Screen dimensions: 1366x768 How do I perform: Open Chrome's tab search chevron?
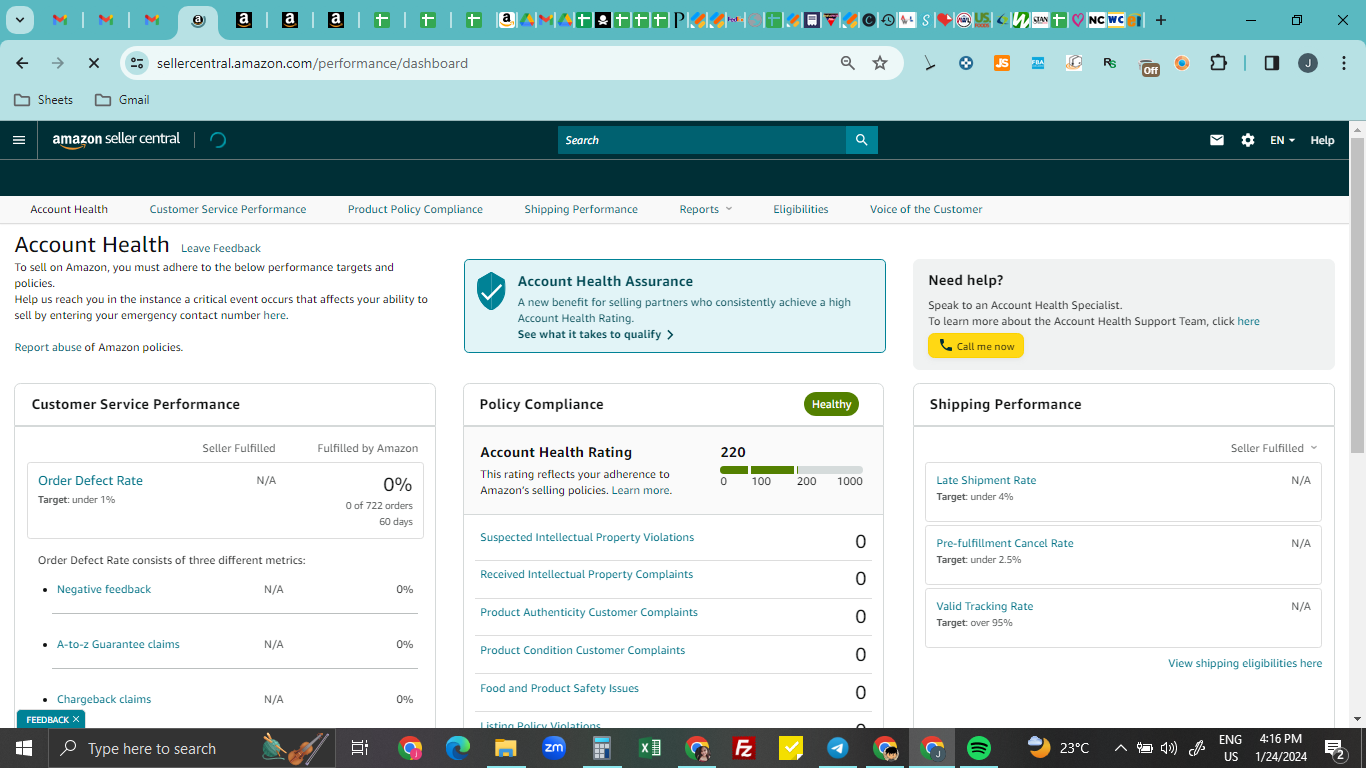[x=19, y=20]
